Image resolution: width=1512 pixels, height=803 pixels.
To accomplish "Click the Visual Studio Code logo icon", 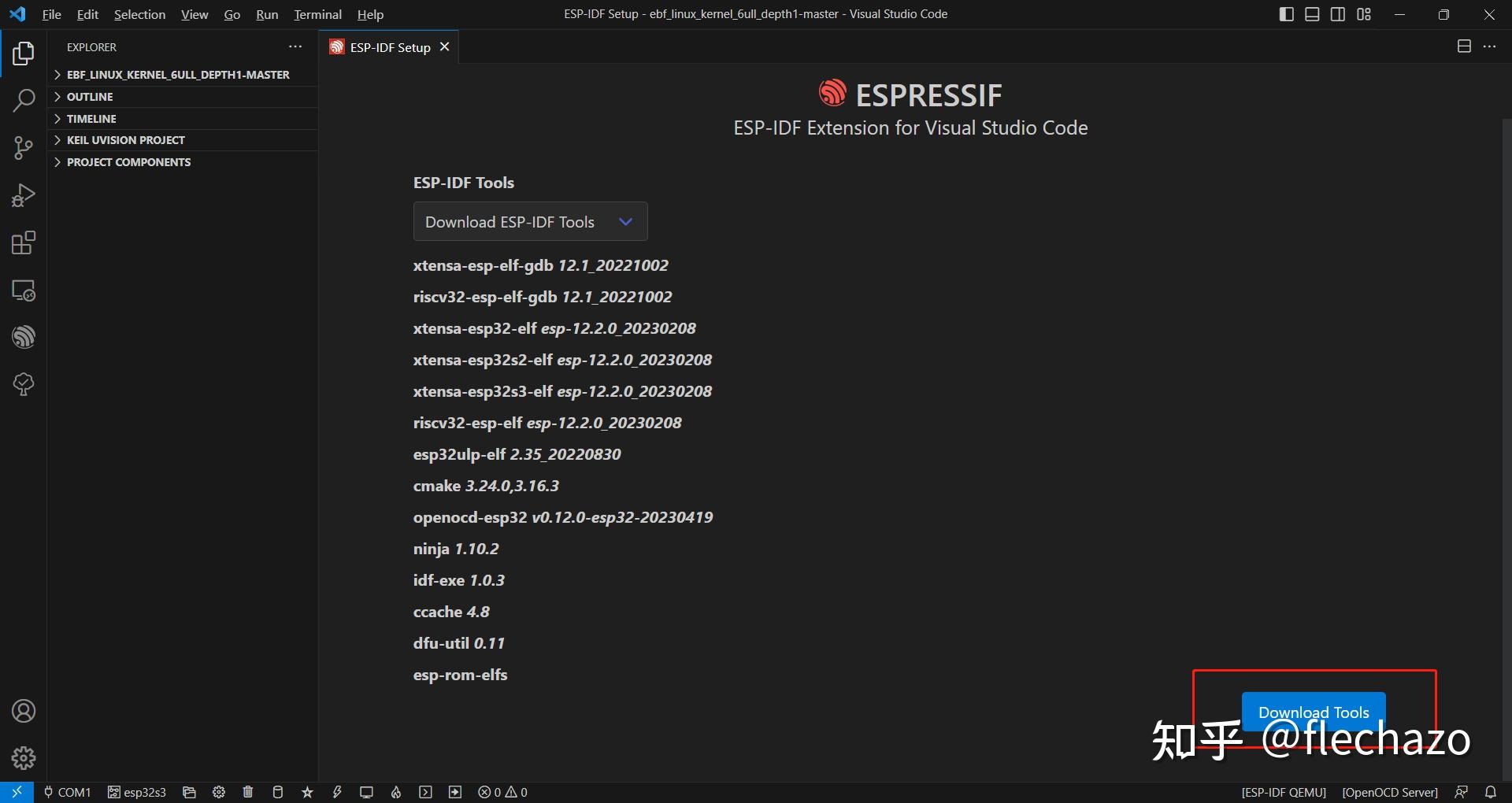I will [17, 14].
